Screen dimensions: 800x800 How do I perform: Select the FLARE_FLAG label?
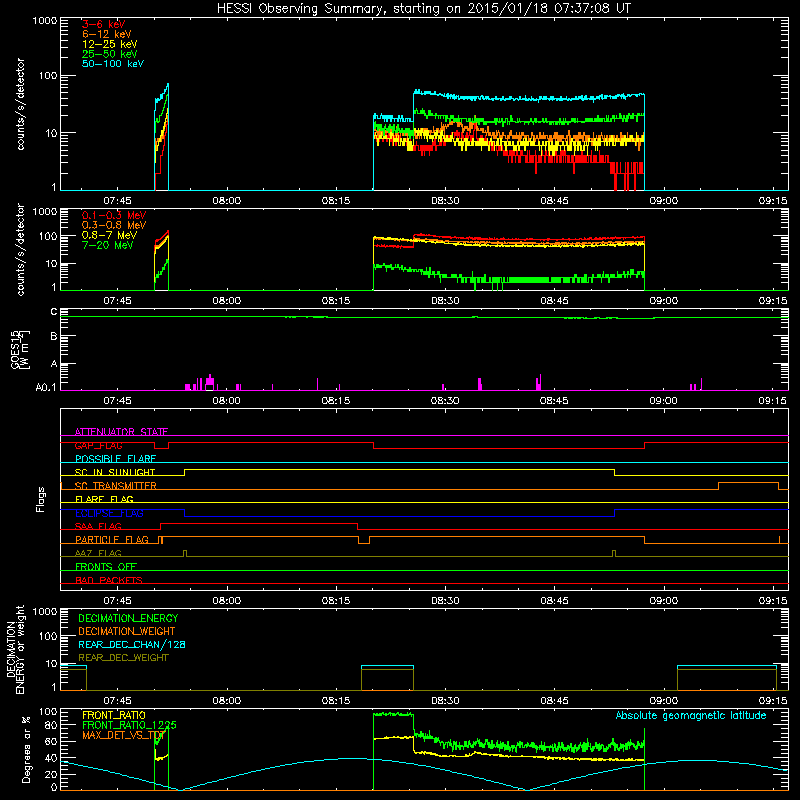coord(104,499)
